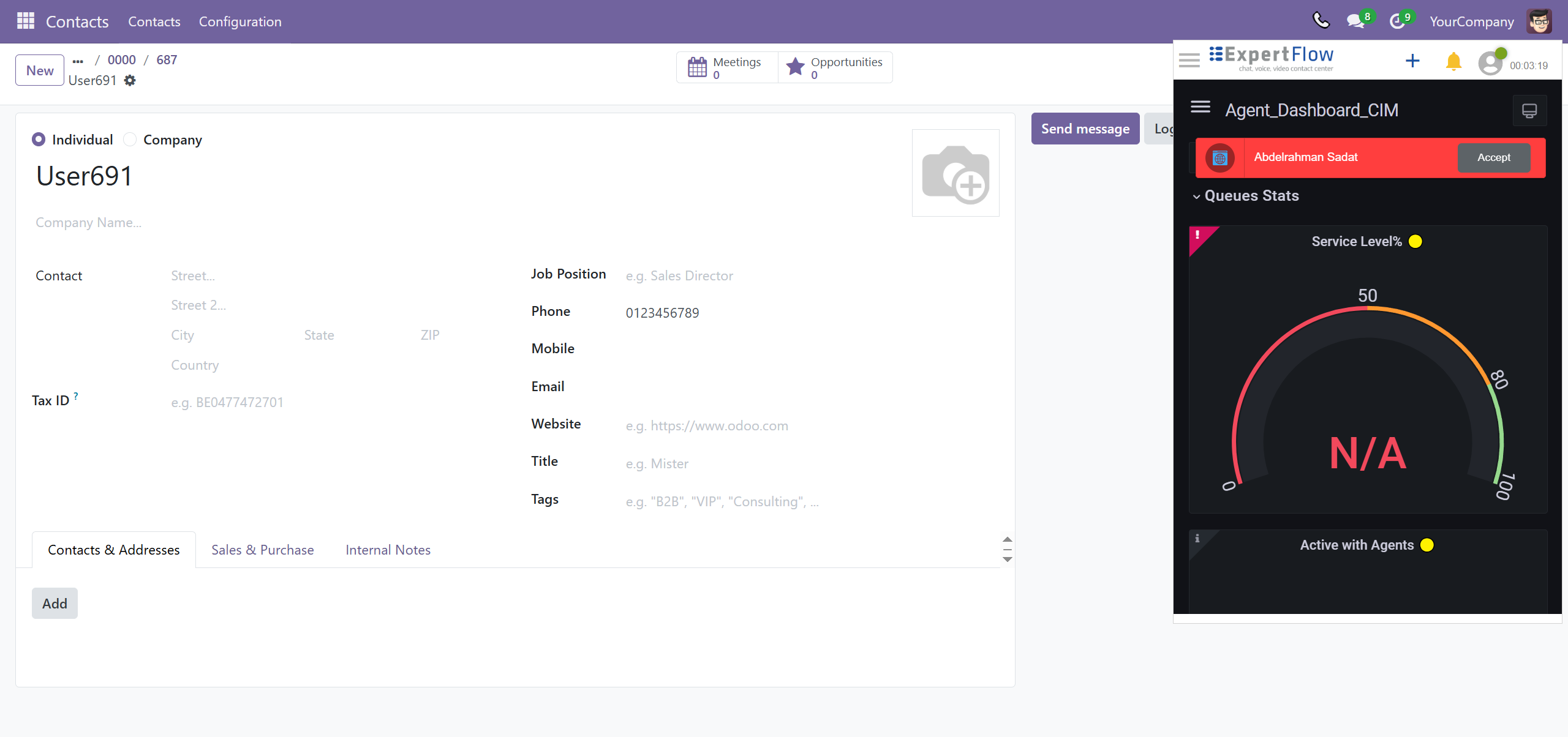The height and width of the screenshot is (737, 1568).
Task: Open the apps grid menu icon
Action: pos(25,21)
